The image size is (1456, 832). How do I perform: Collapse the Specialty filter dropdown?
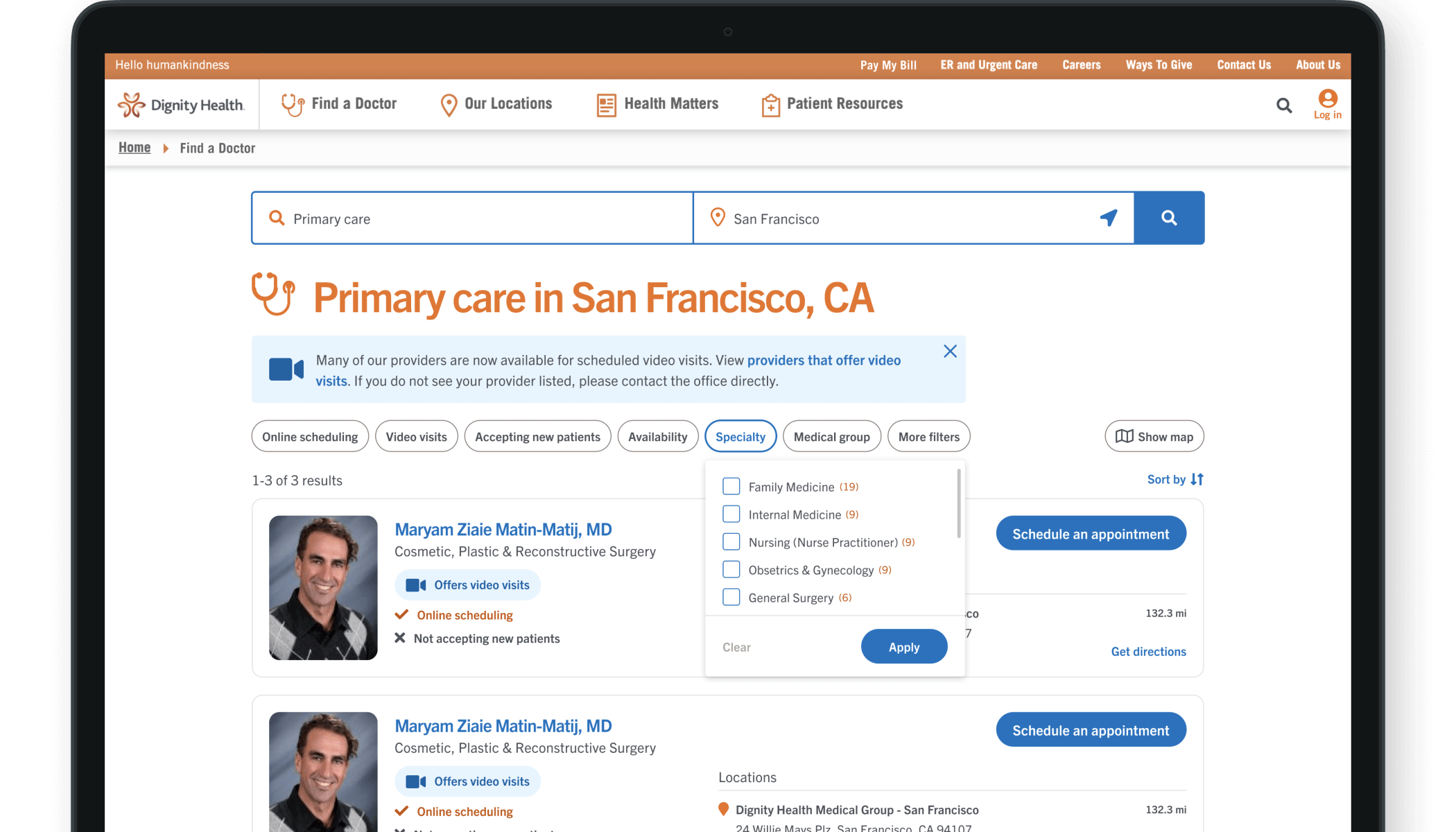click(x=740, y=436)
